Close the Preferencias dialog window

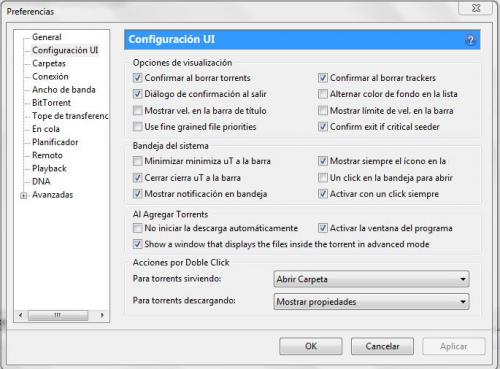(476, 8)
